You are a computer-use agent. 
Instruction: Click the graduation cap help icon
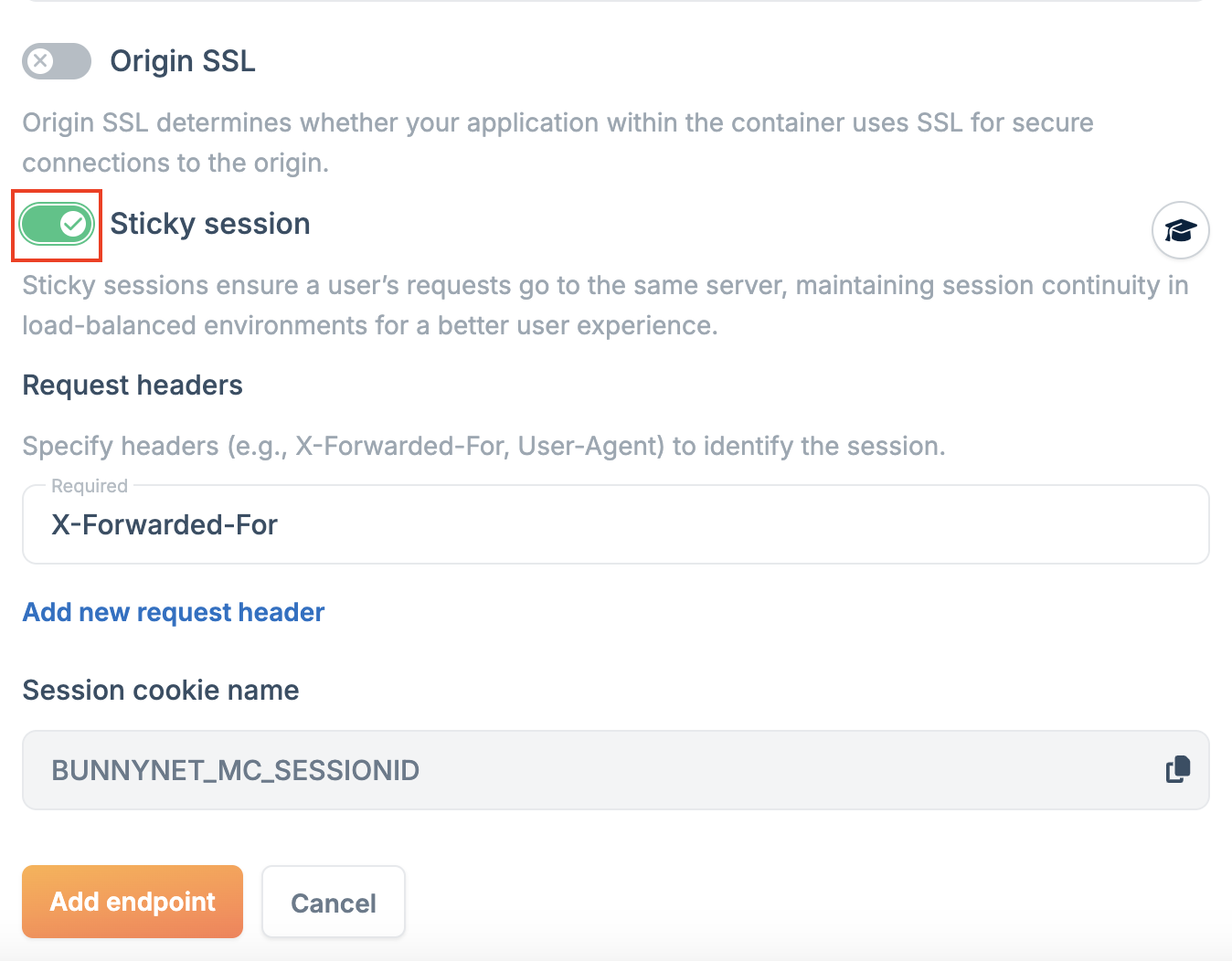click(1180, 230)
